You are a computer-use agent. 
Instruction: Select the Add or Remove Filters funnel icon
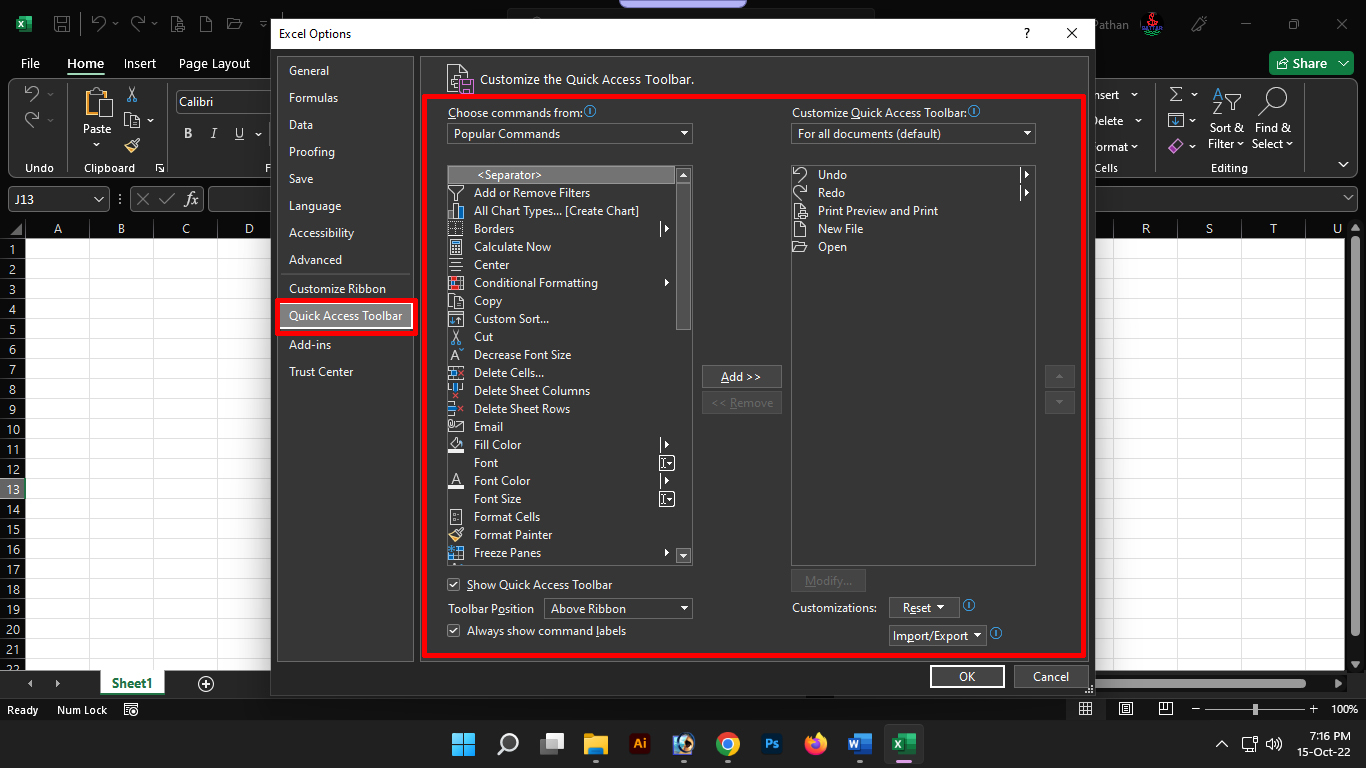(x=456, y=193)
